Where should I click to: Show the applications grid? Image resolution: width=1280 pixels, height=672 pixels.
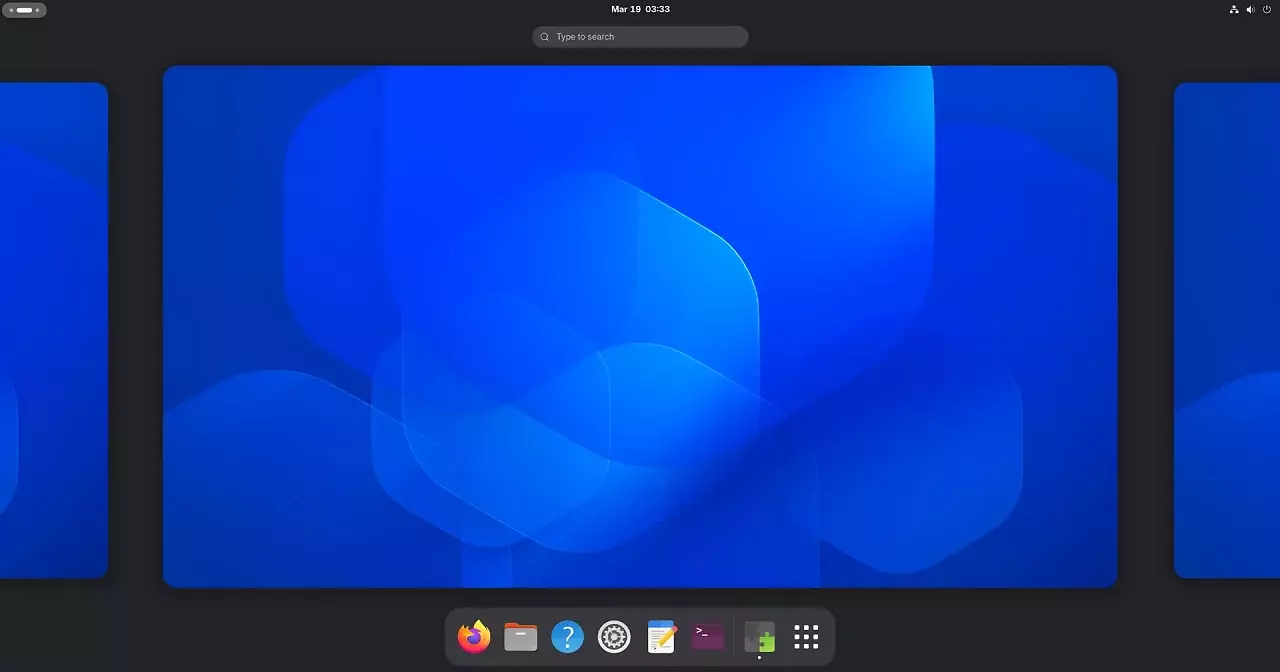pyautogui.click(x=806, y=637)
